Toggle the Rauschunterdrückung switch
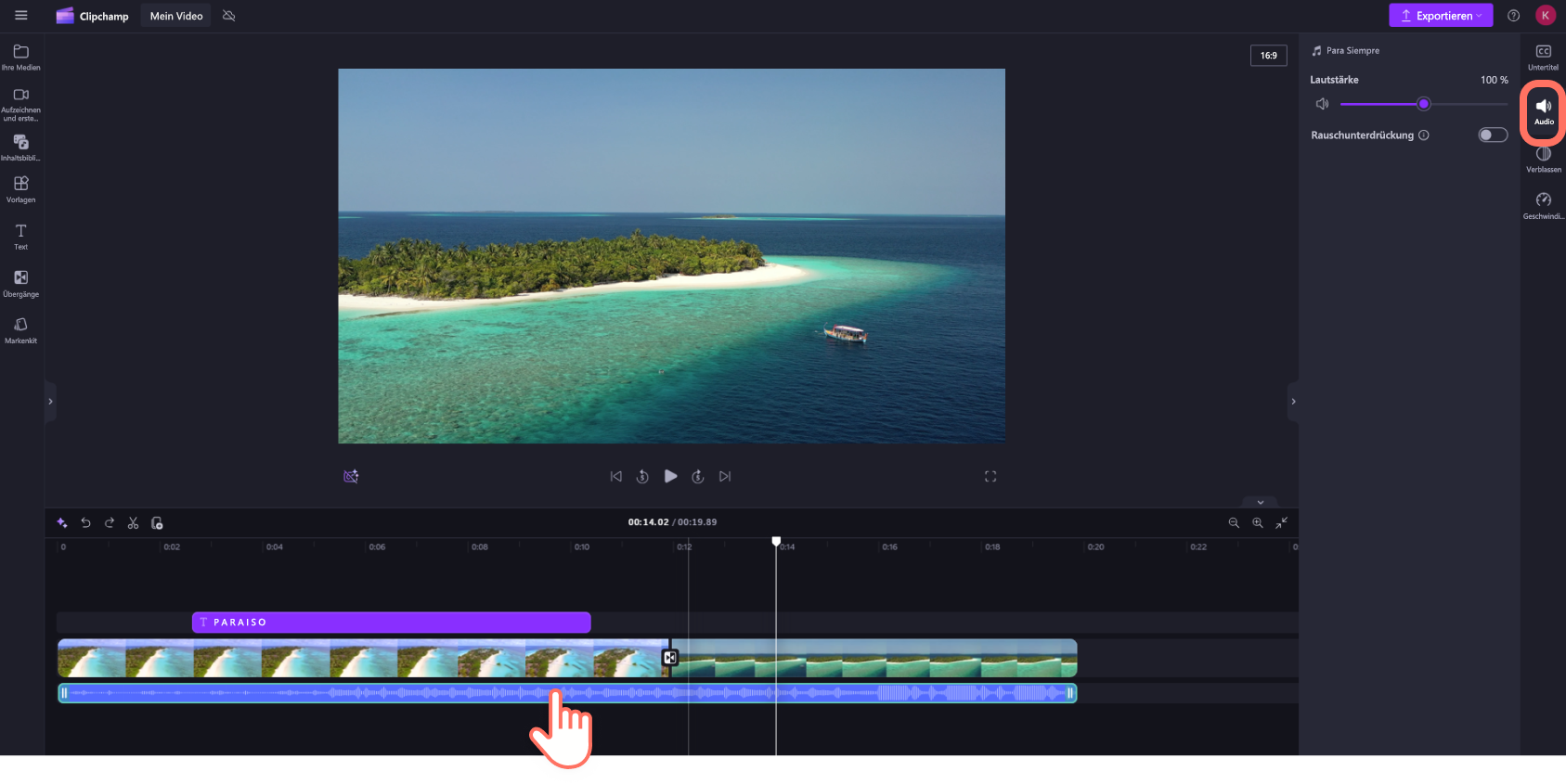 point(1493,135)
